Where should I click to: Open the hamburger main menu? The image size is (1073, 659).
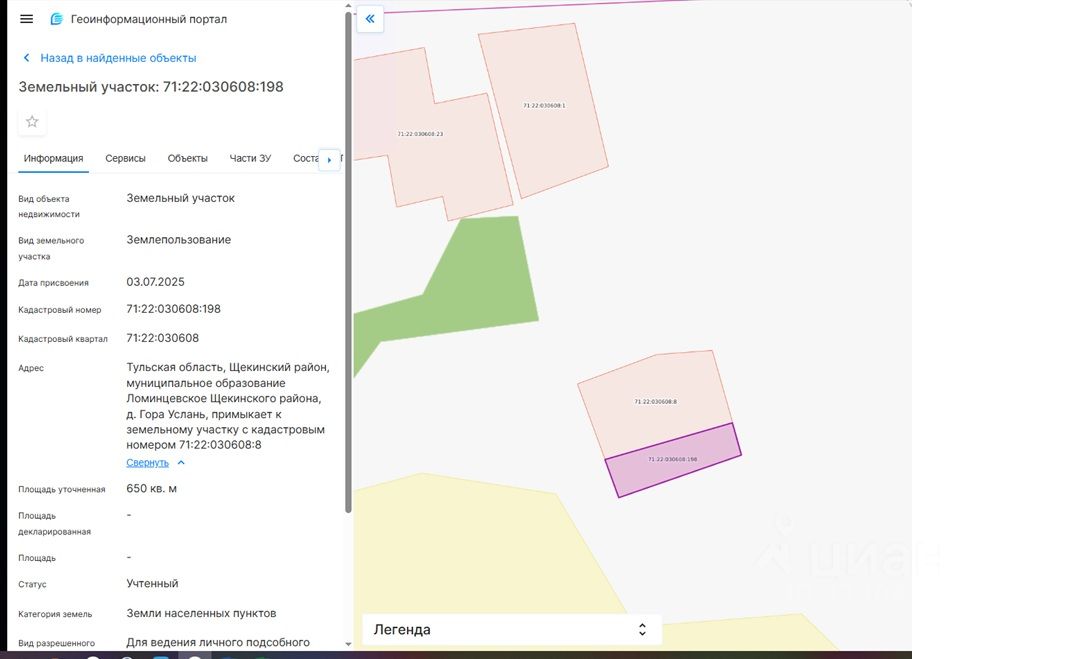tap(27, 19)
